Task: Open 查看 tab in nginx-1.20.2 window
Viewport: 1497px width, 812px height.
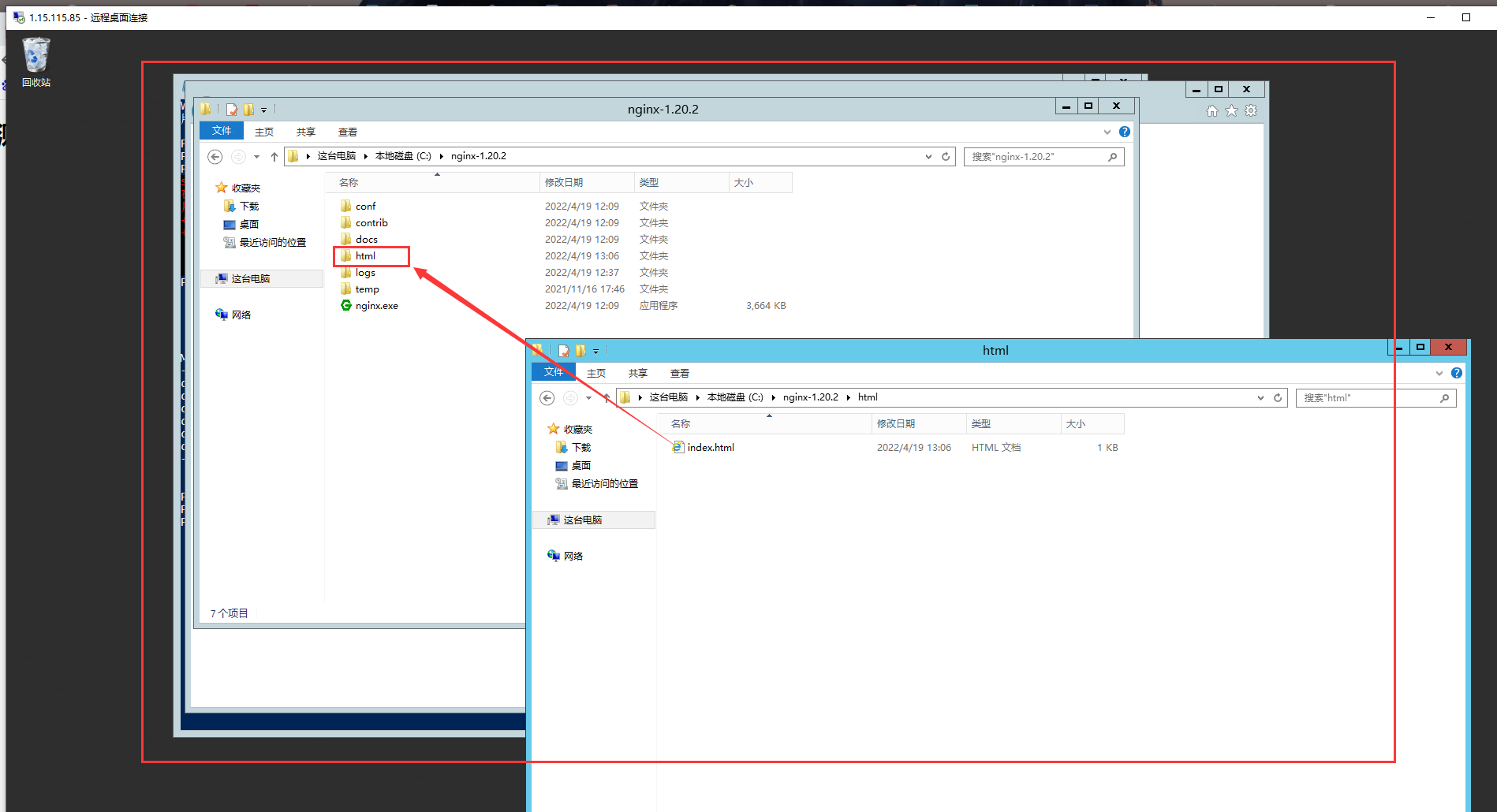Action: click(x=348, y=132)
